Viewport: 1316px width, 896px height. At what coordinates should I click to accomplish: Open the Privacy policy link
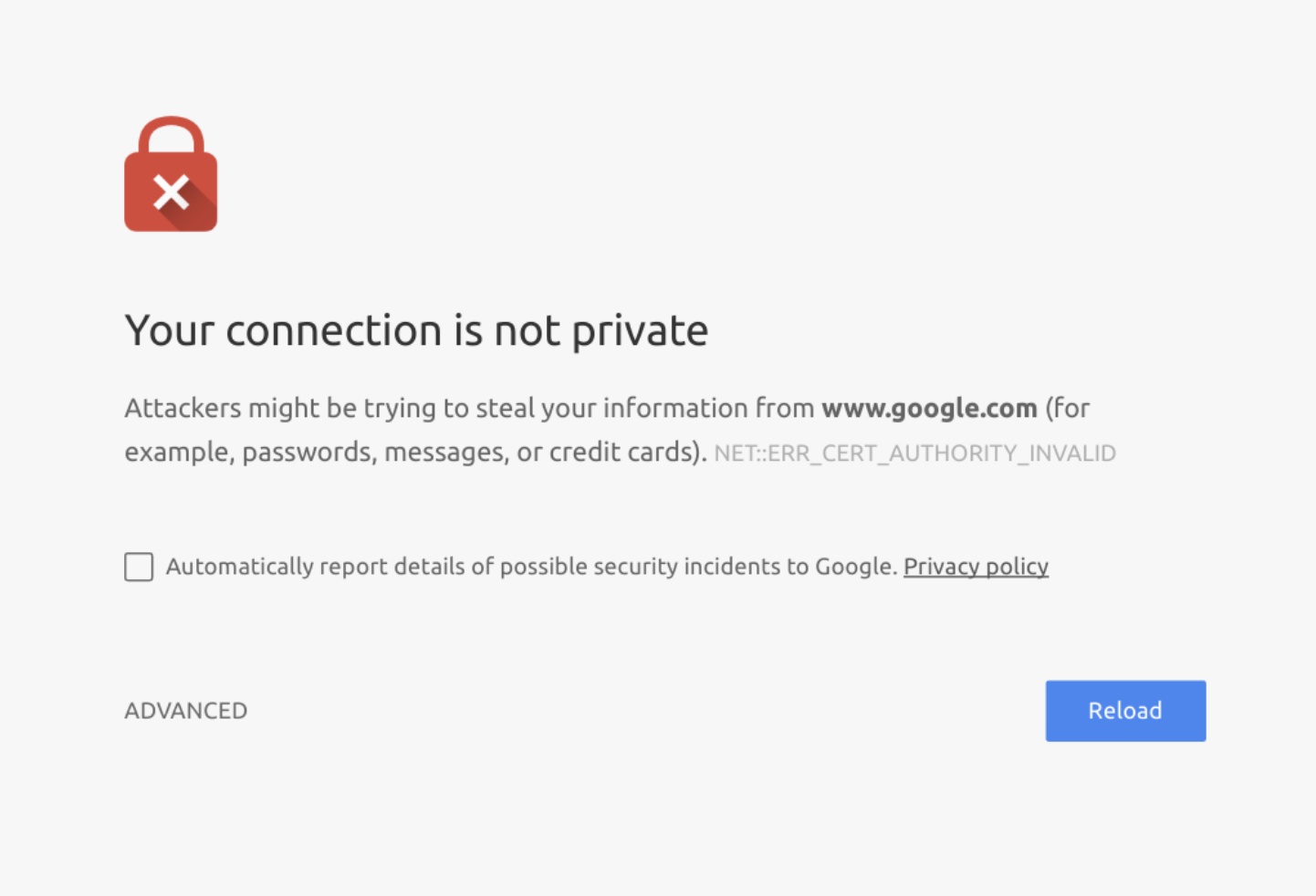click(x=976, y=567)
